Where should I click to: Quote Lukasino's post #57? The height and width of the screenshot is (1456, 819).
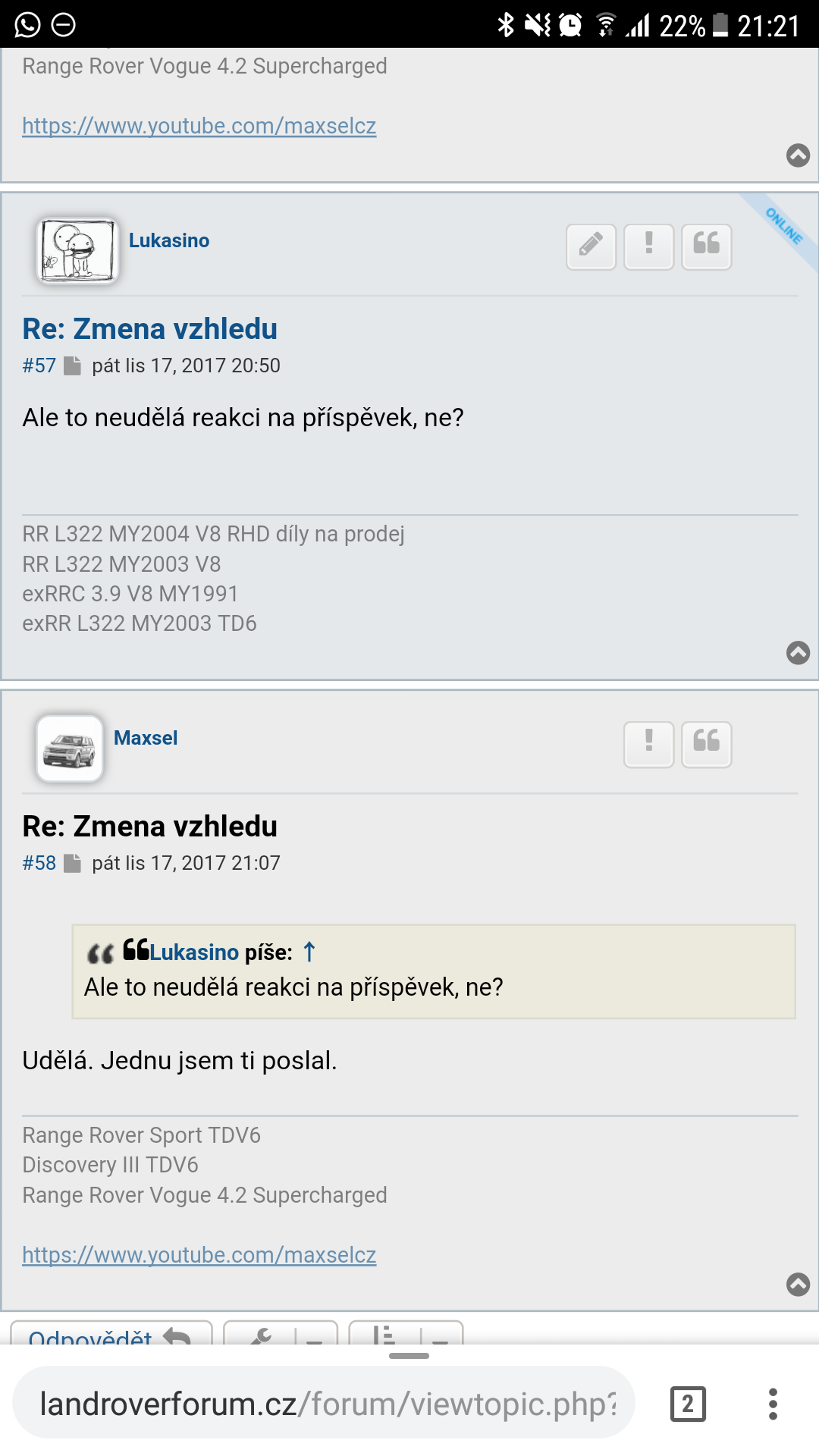[706, 246]
